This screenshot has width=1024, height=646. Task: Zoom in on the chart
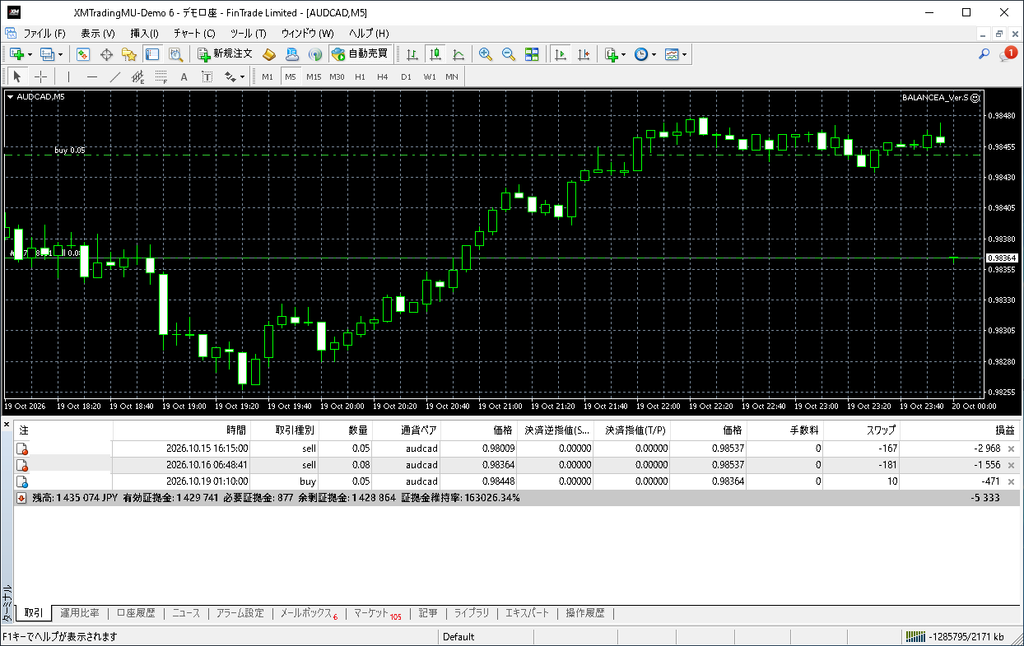pos(485,54)
